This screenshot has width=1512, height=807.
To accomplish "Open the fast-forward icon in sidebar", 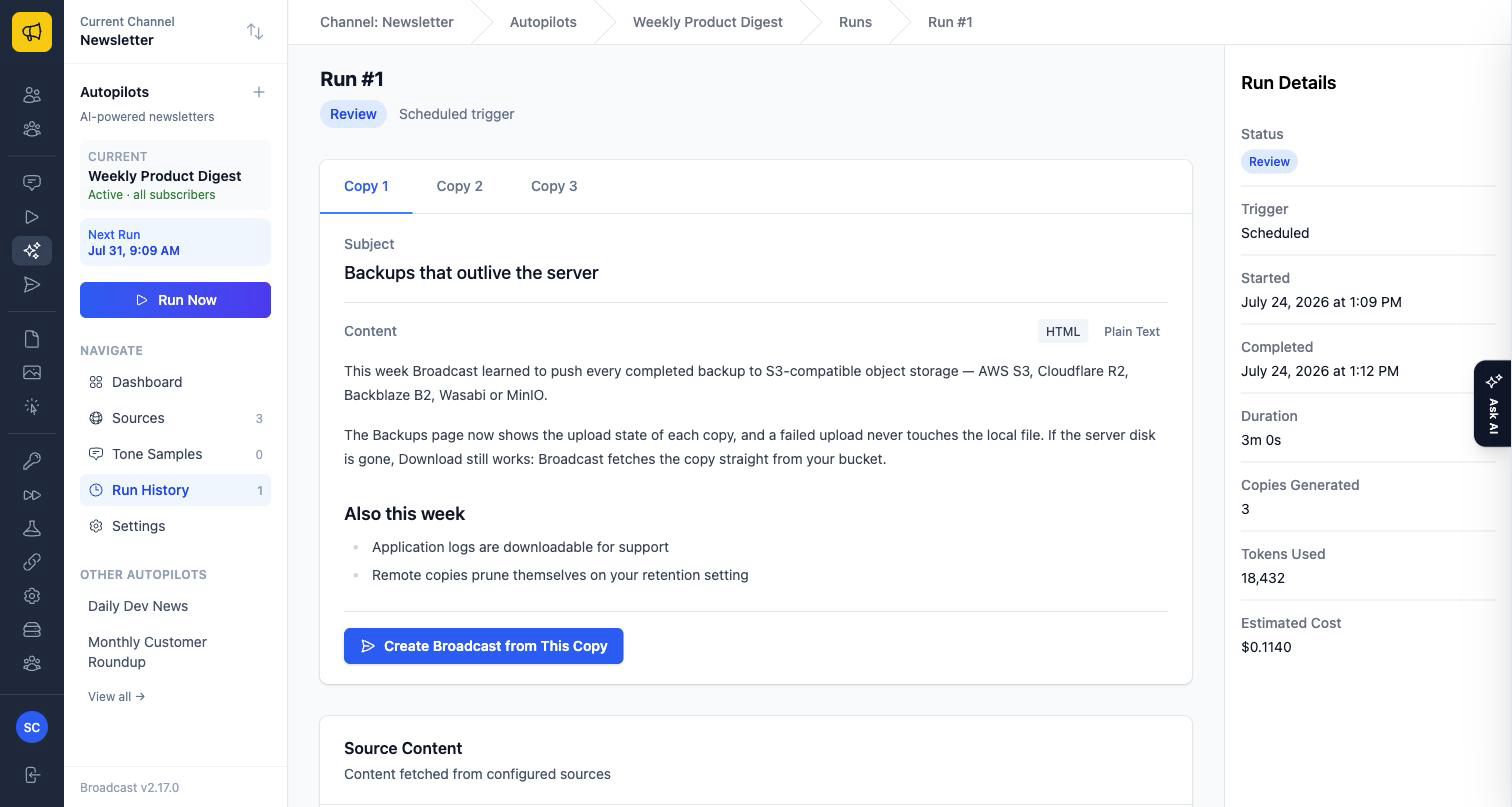I will [x=32, y=495].
